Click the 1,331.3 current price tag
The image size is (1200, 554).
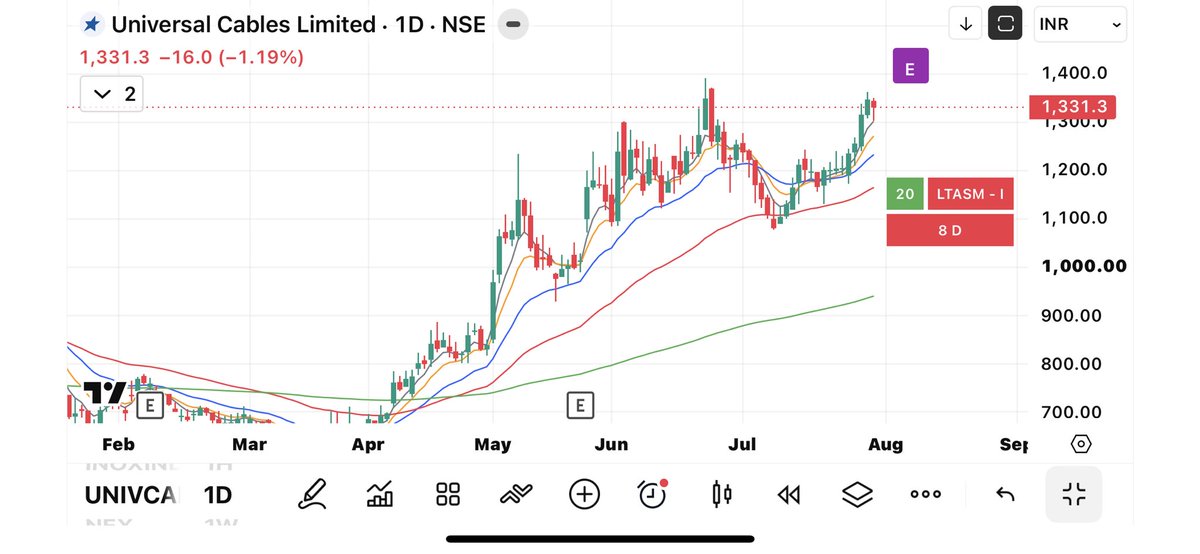(1072, 107)
